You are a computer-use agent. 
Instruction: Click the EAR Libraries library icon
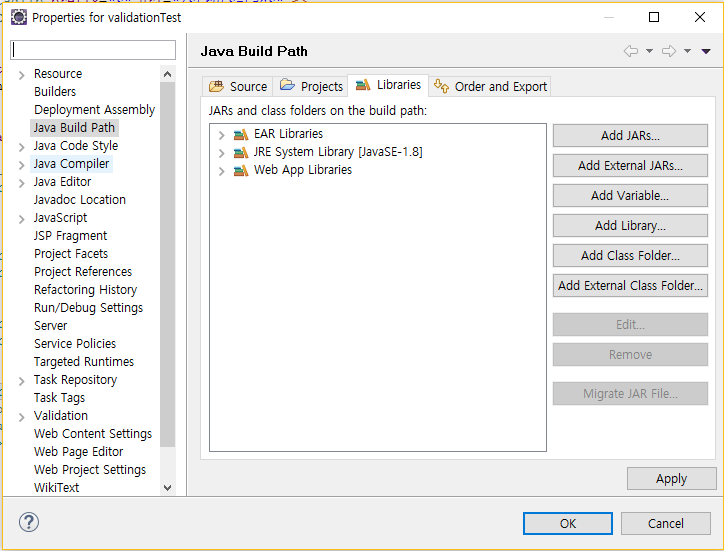(241, 134)
